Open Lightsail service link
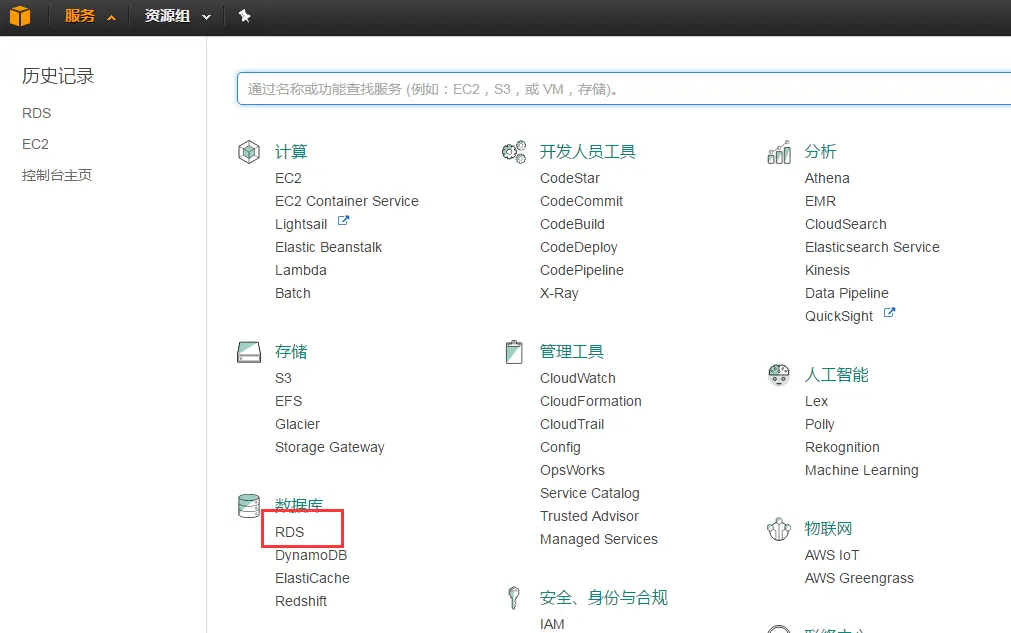The image size is (1011, 633). 301,224
